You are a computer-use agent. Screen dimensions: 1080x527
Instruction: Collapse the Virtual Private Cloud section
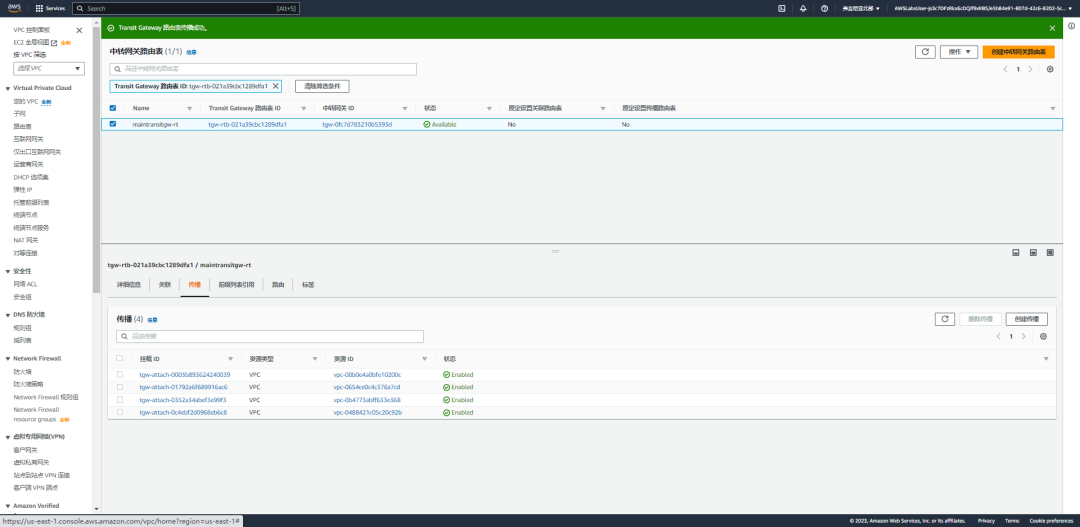[x=8, y=88]
